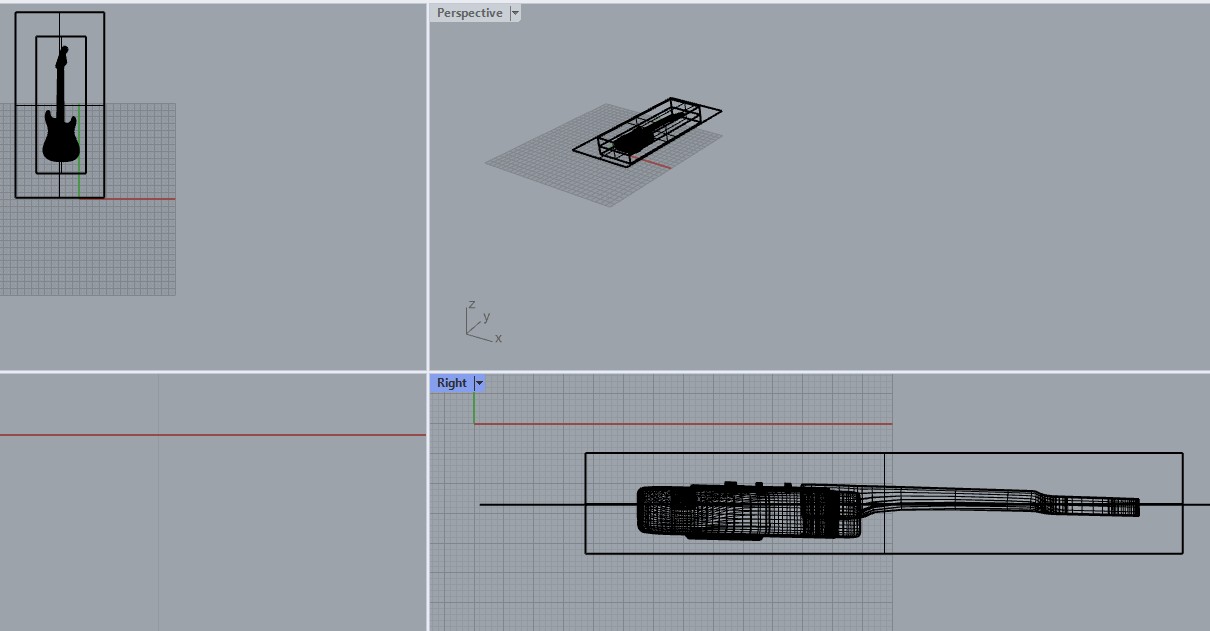This screenshot has width=1210, height=631.
Task: Select the guitar wireframe body in the Right viewport
Action: click(748, 511)
